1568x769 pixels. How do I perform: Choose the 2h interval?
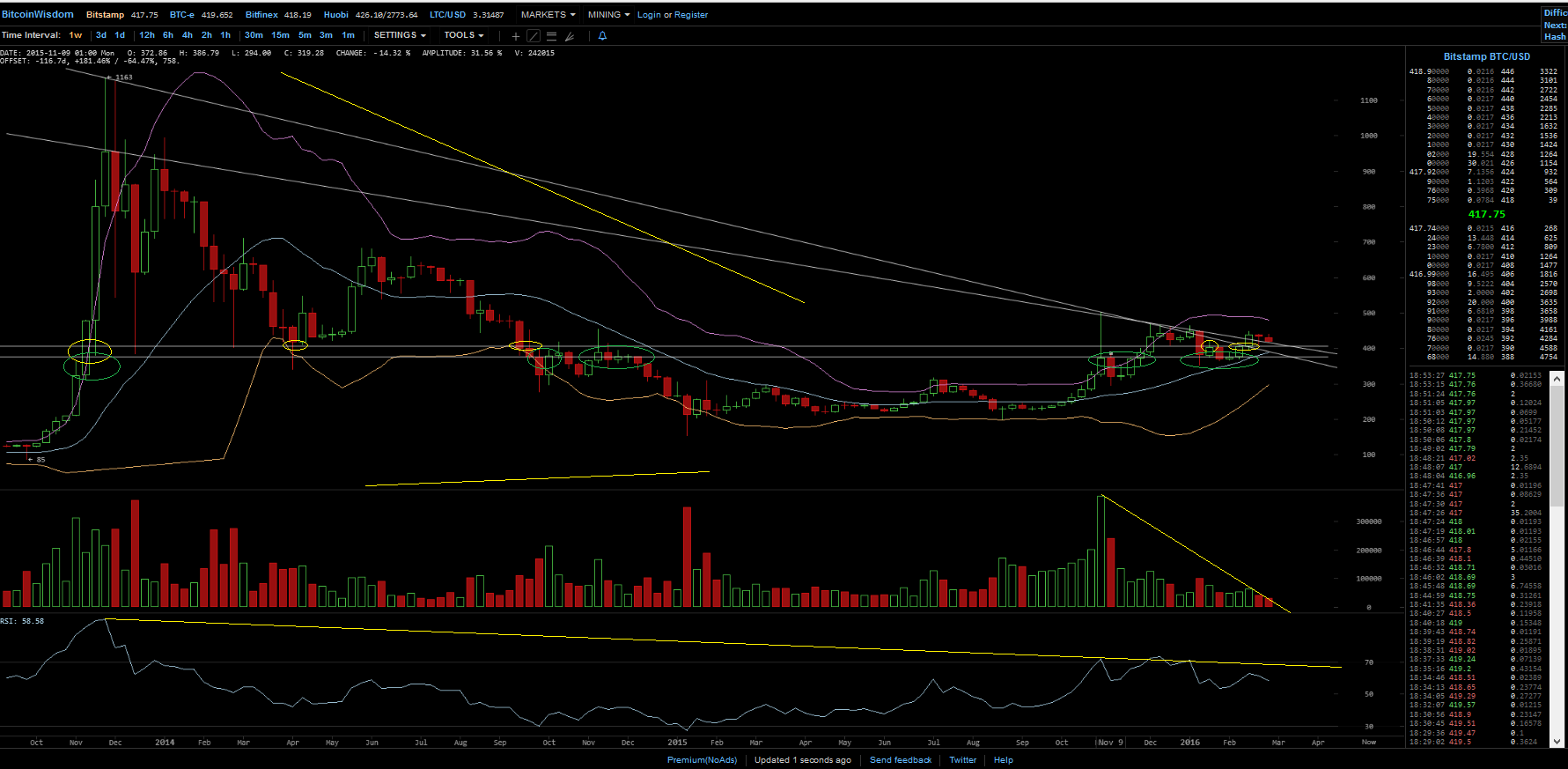(x=207, y=35)
